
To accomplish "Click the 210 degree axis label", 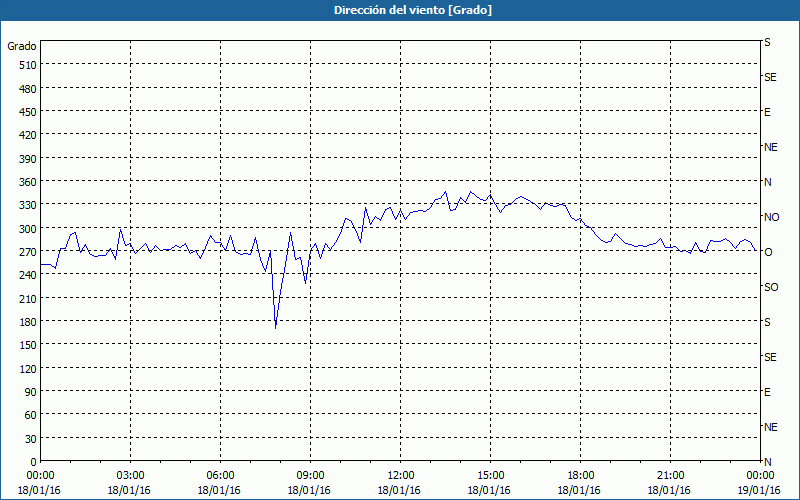I will pyautogui.click(x=29, y=298).
